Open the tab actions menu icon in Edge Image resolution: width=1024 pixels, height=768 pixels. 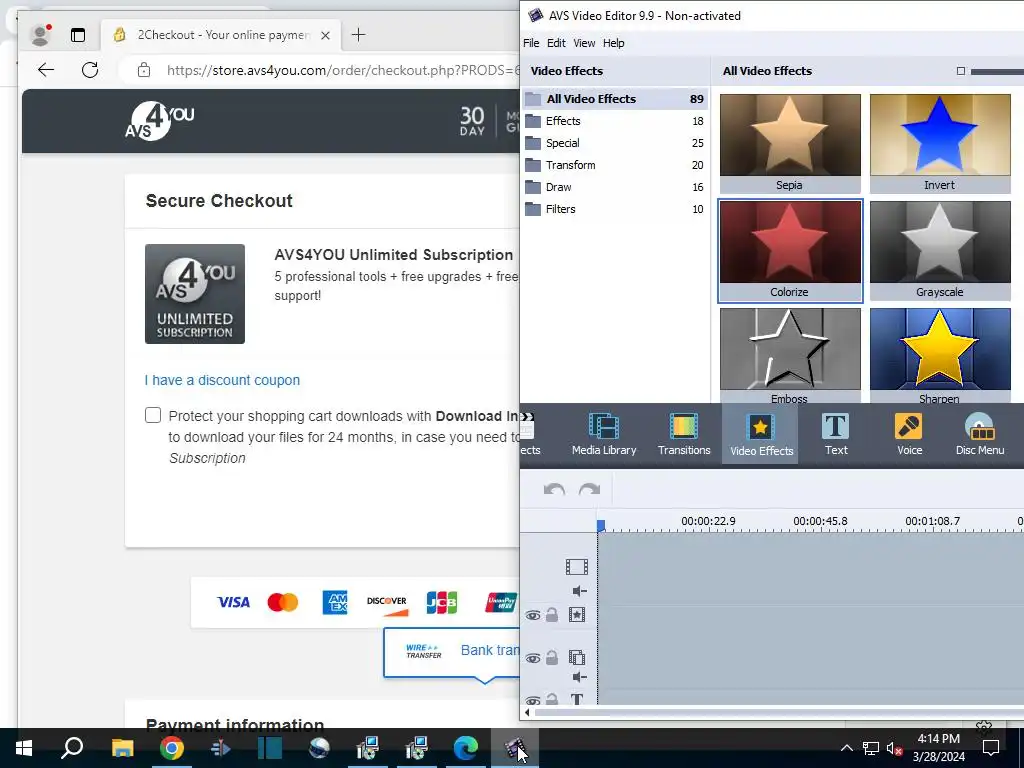[78, 35]
